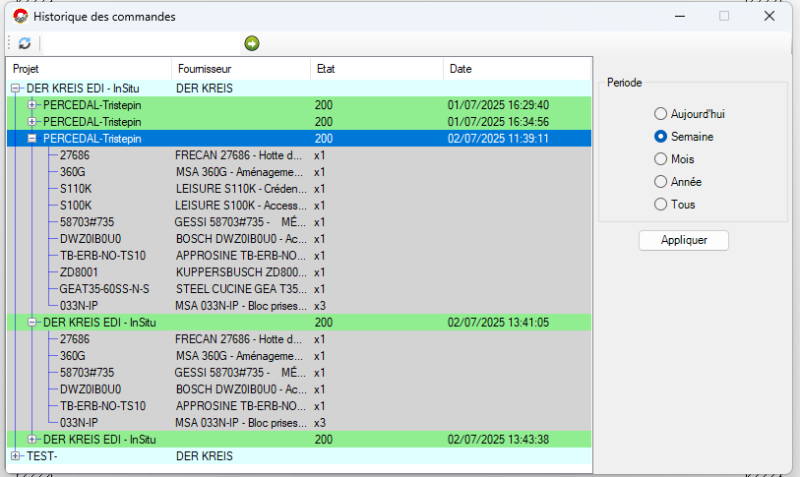Choose the Mois period option
This screenshot has height=477, width=800.
pos(660,159)
